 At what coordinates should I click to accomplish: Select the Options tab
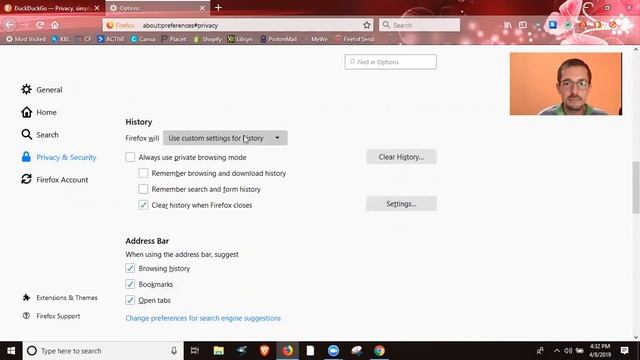pyautogui.click(x=157, y=8)
